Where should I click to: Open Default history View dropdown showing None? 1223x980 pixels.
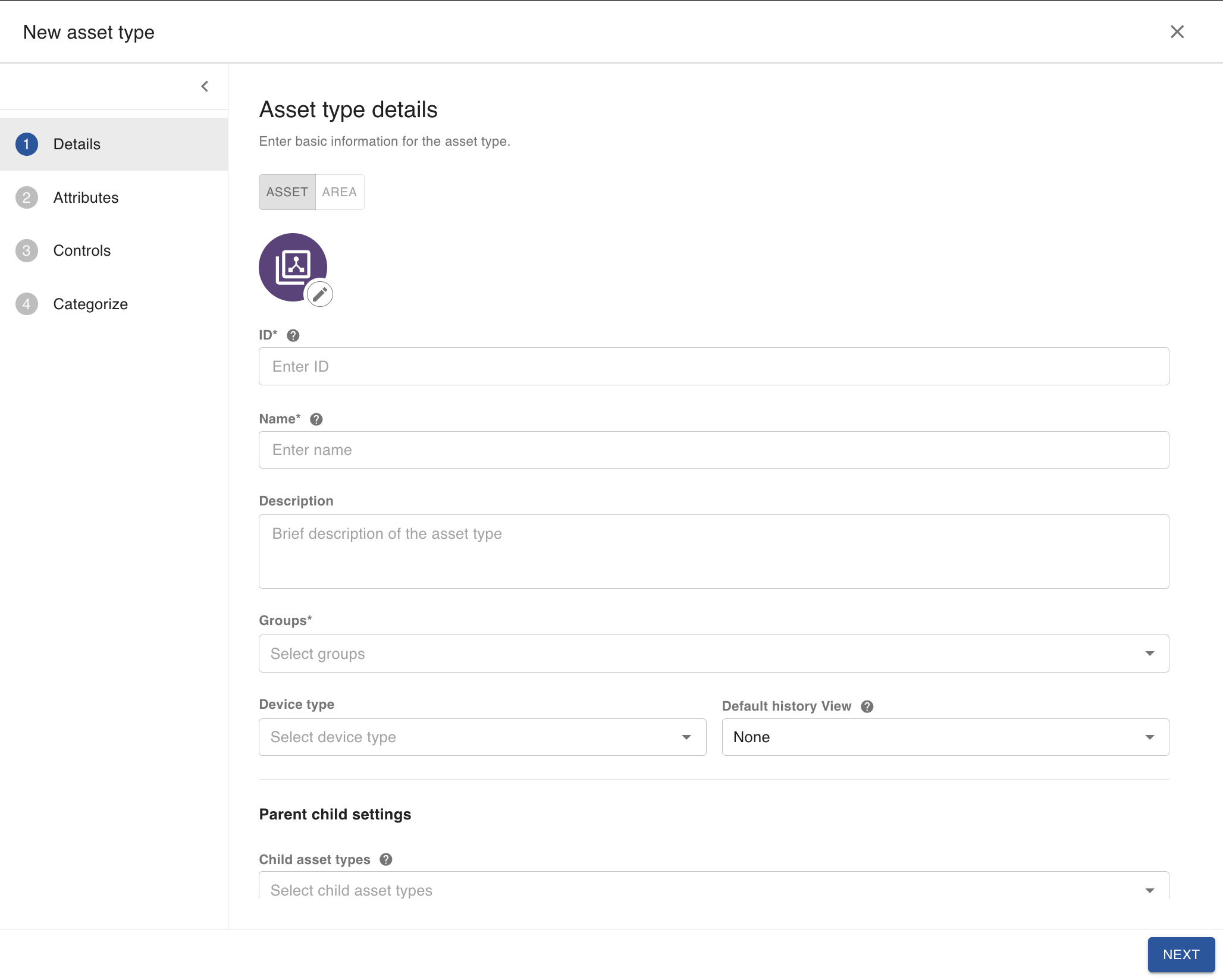(945, 737)
